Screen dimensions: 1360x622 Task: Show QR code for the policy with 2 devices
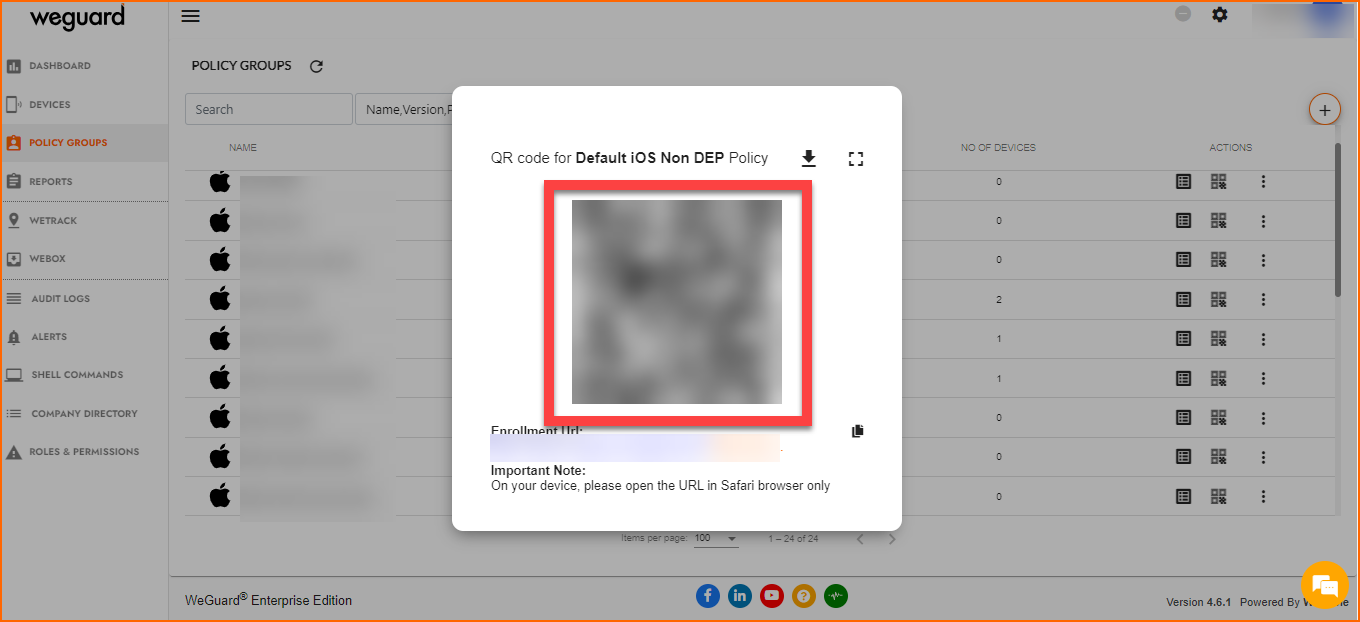[1219, 299]
